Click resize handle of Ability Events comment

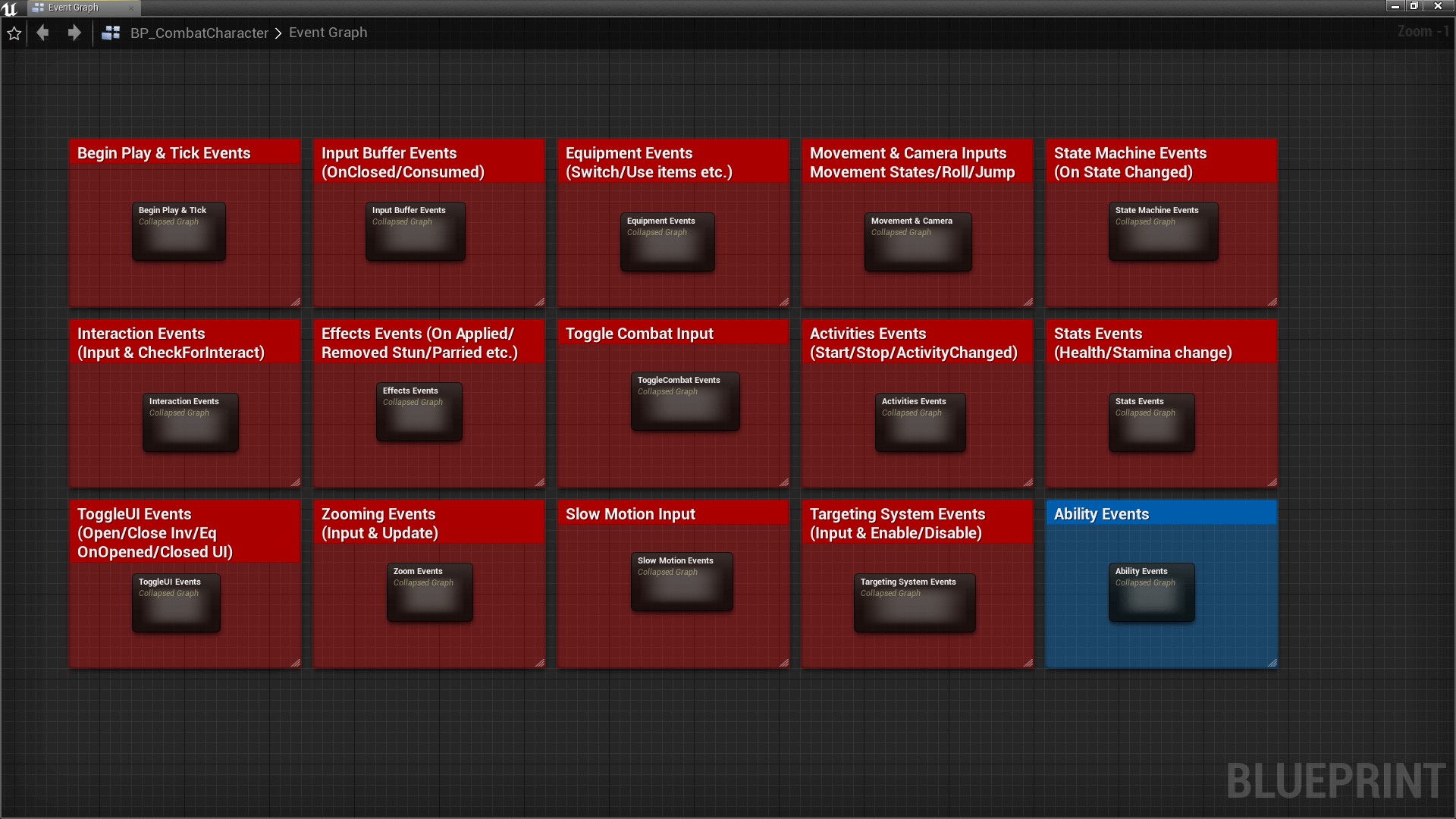(1272, 663)
